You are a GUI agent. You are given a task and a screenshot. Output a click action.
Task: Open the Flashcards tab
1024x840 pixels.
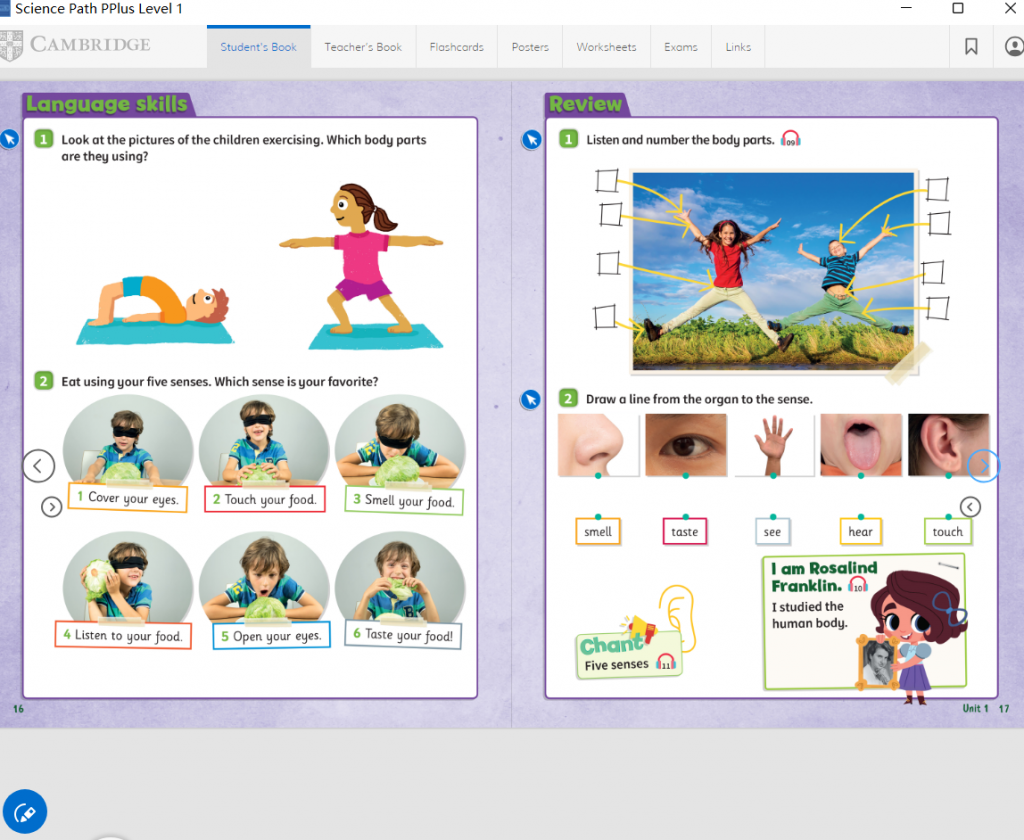tap(456, 47)
